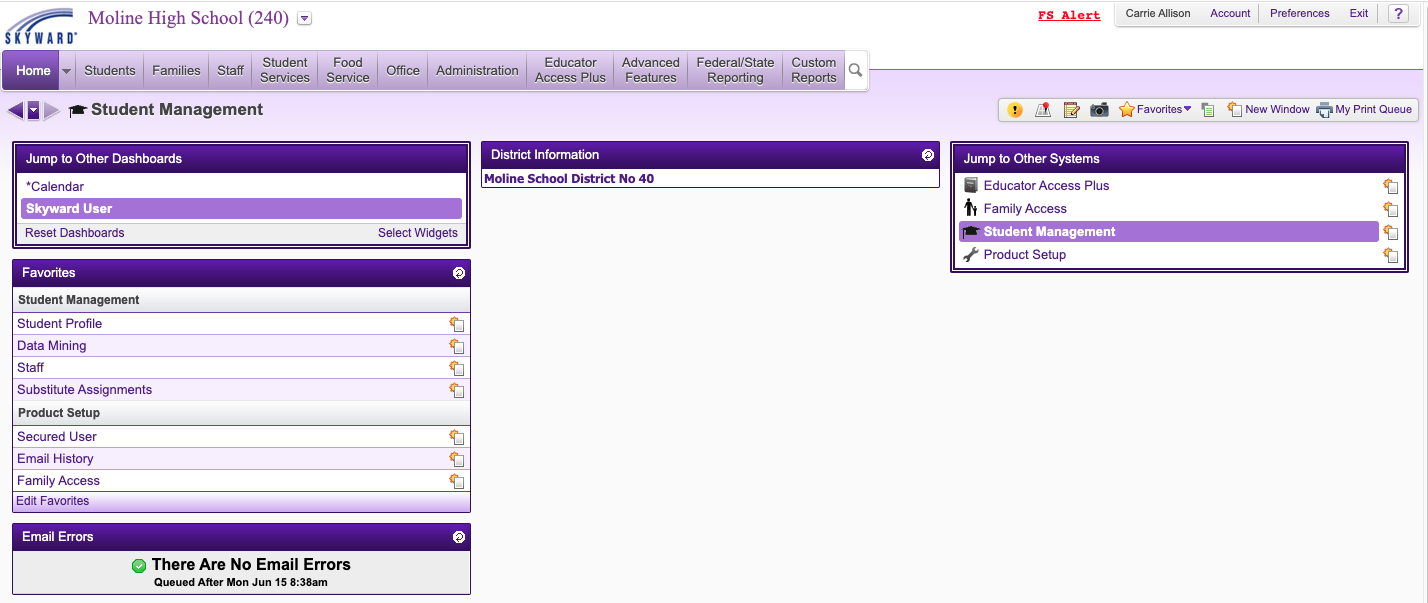The image size is (1428, 603).
Task: Open the Federal/State Reporting tab
Action: point(735,70)
